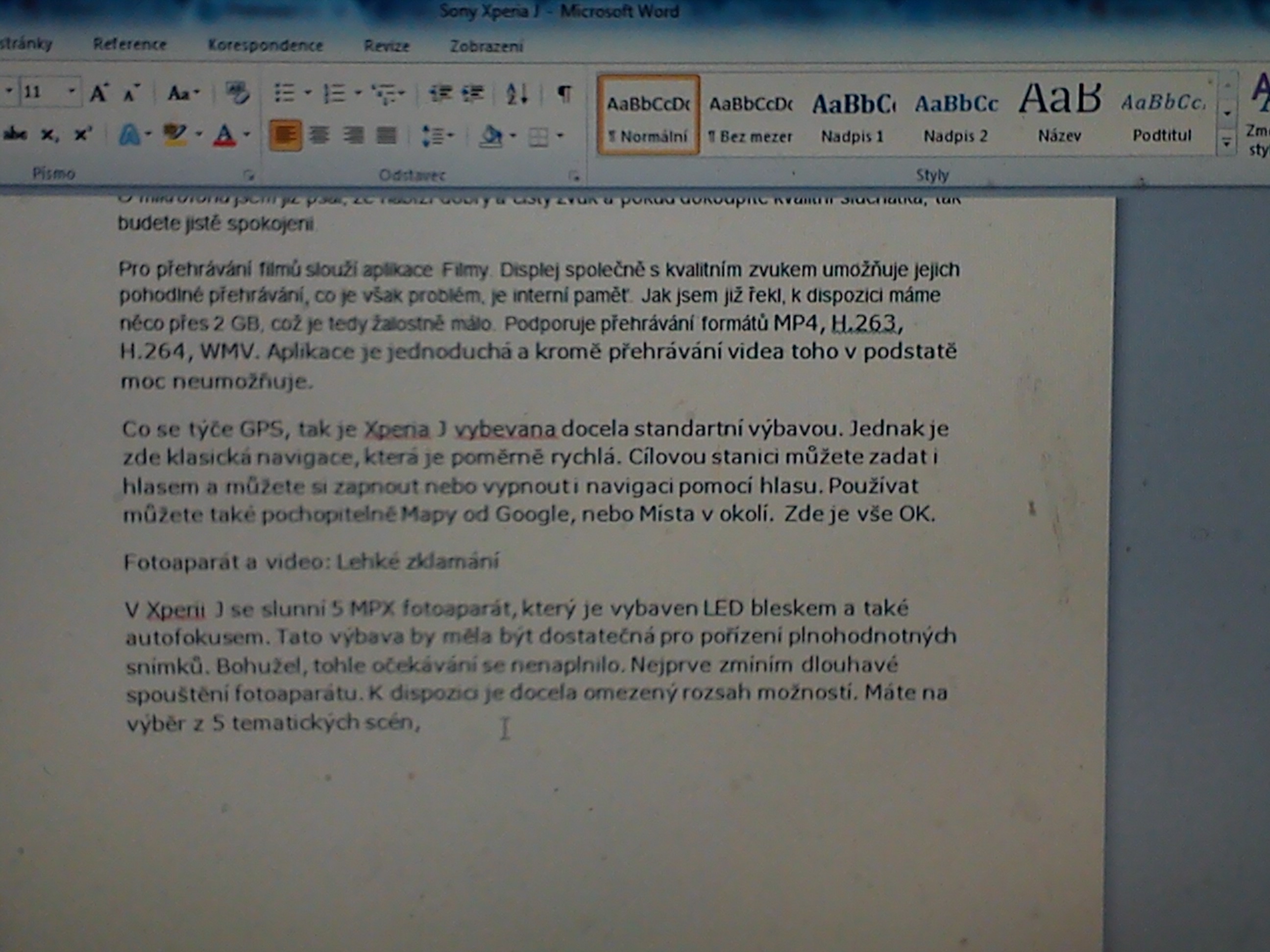Screen dimensions: 1270x952
Task: Expand bullet list style dropdown arrow
Action: click(x=307, y=93)
